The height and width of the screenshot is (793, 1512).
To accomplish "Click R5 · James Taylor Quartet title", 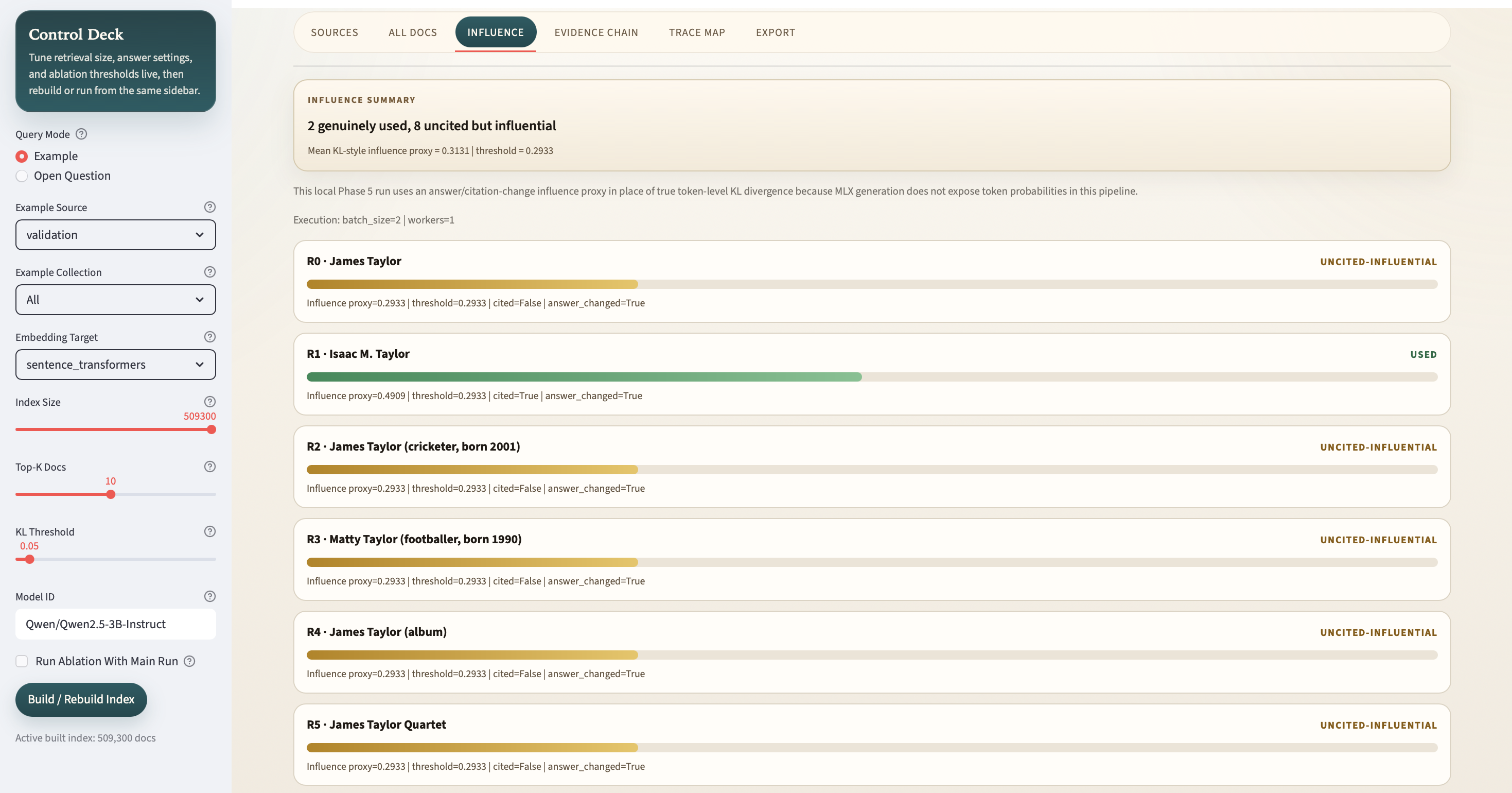I will pyautogui.click(x=376, y=725).
